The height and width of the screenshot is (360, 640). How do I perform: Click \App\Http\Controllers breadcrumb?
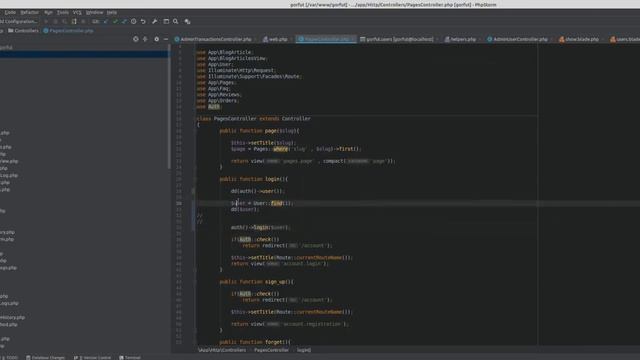(222, 350)
